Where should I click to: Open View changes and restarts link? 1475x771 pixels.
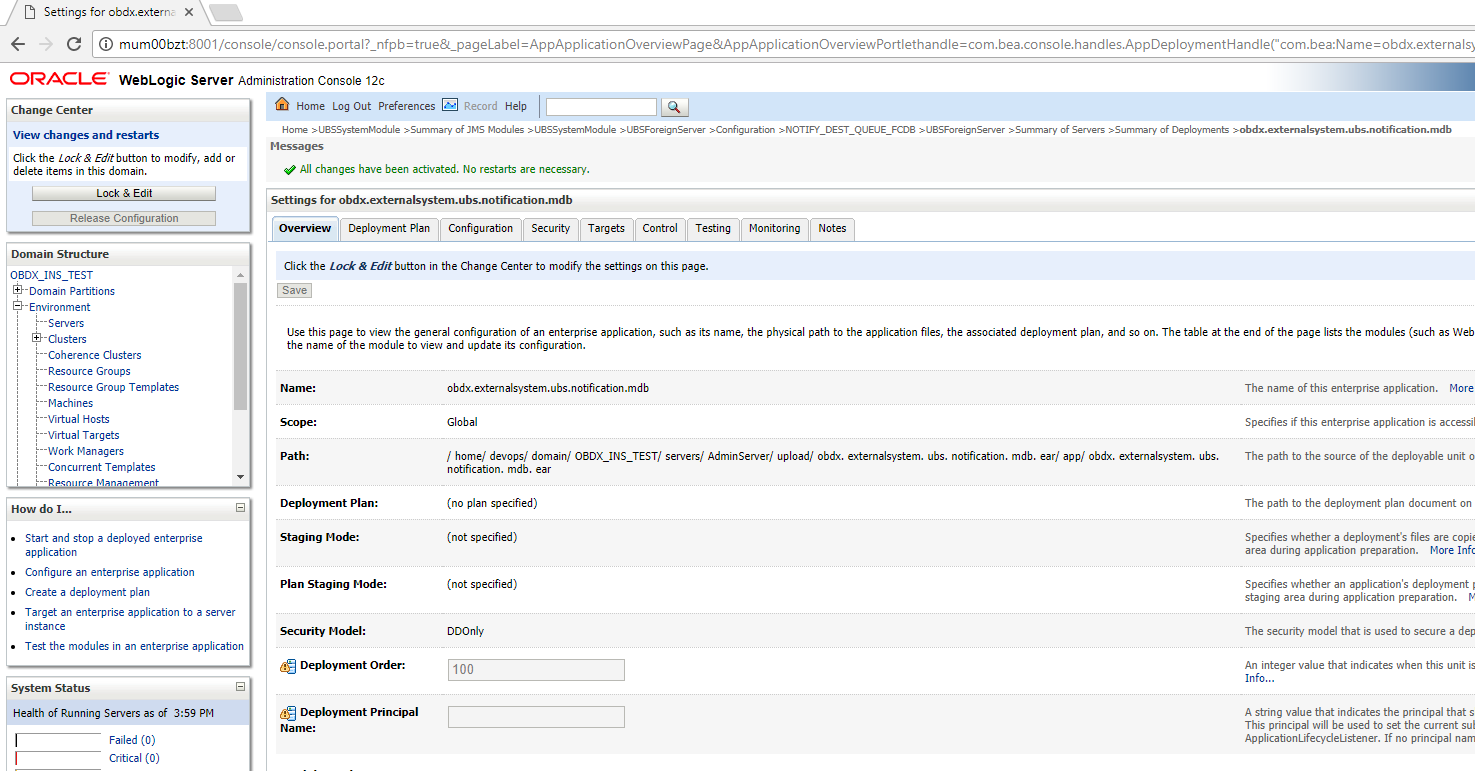click(86, 135)
